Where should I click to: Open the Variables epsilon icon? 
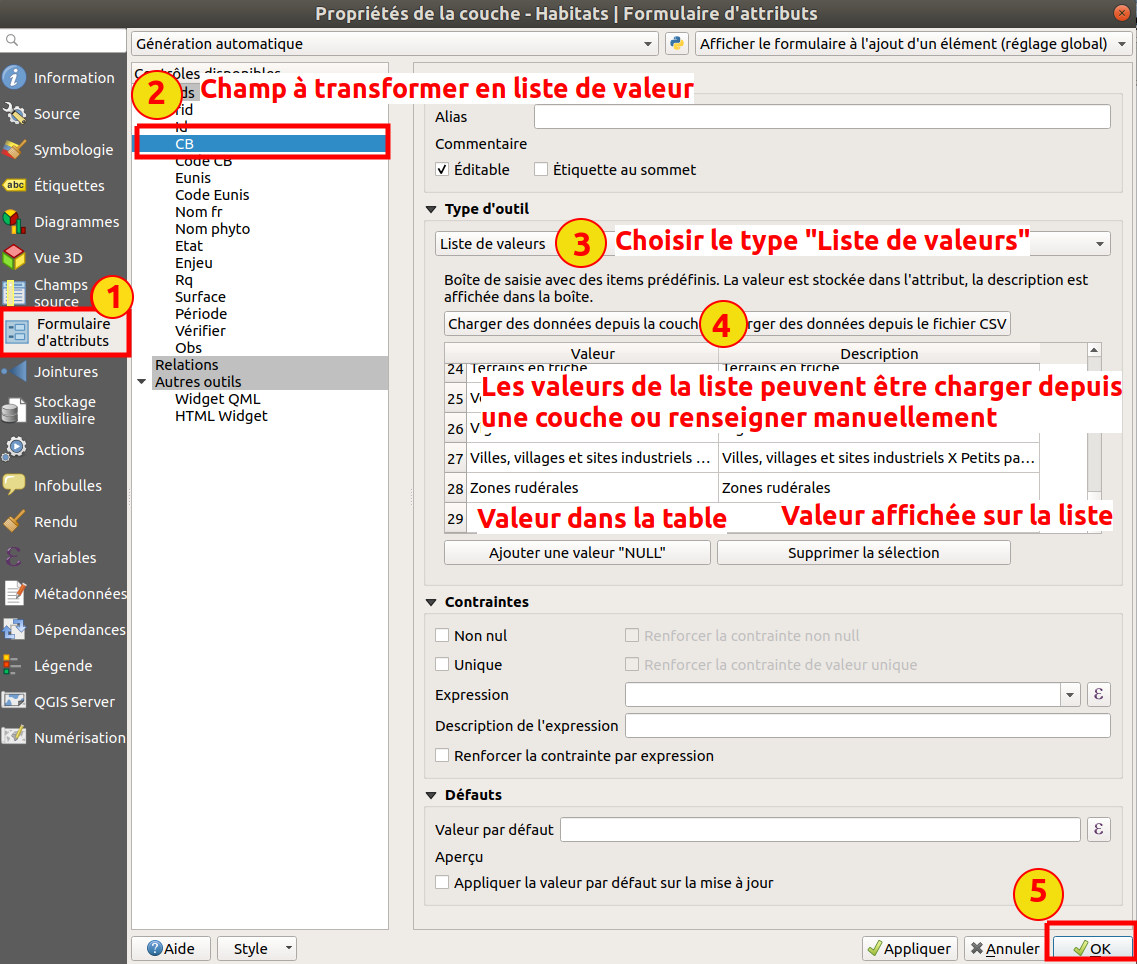pos(14,557)
